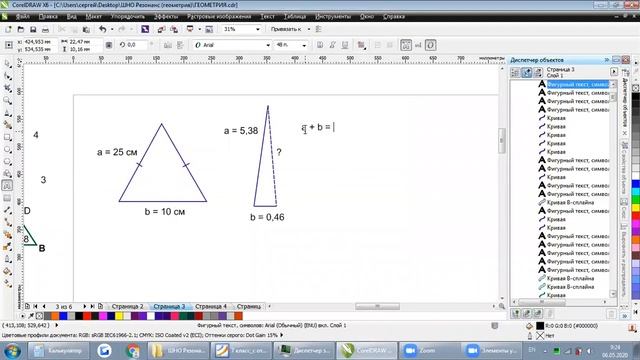
Task: Open the Application launcher icon
Action: pos(190,29)
